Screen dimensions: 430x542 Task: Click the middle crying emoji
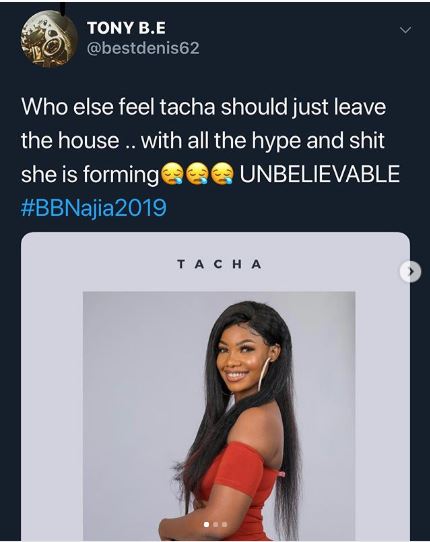[197, 174]
